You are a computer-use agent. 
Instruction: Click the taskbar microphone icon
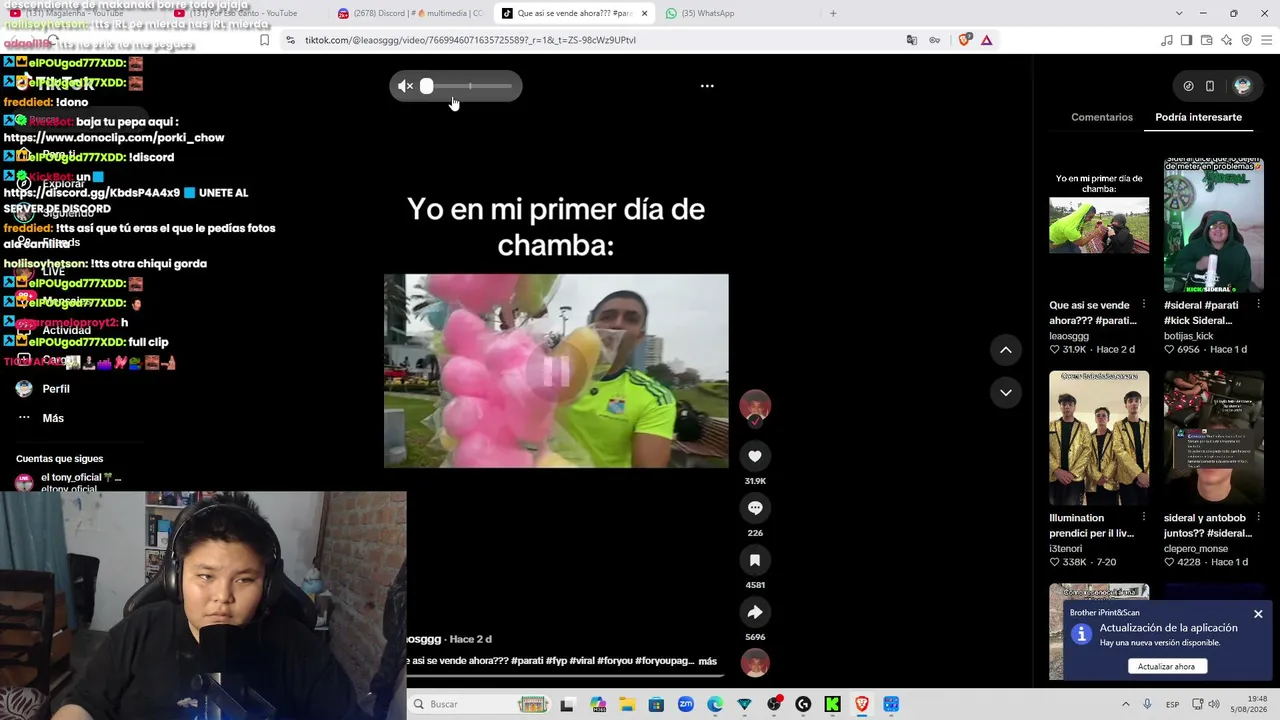[1147, 704]
